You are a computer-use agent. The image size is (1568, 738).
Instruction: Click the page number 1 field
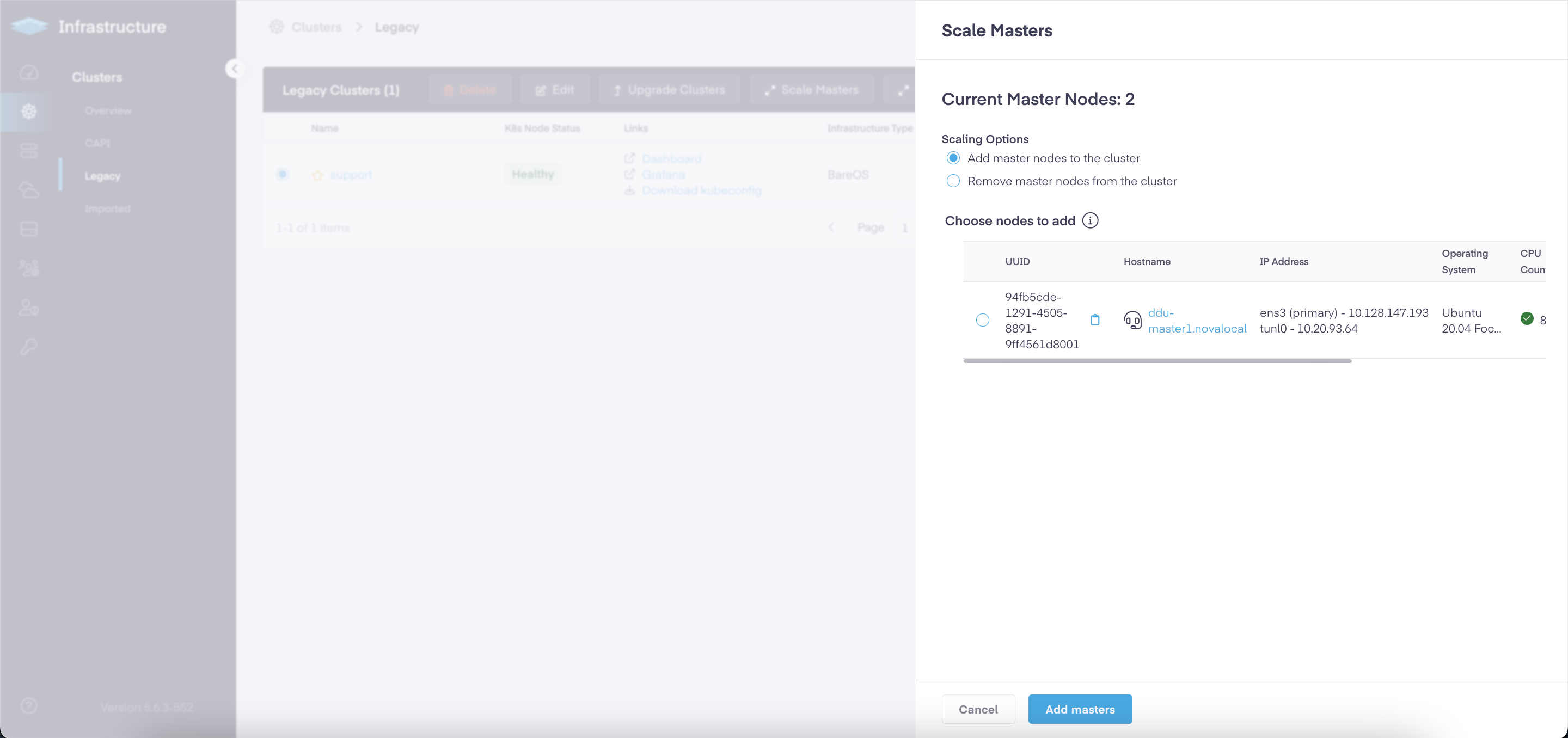click(x=904, y=227)
